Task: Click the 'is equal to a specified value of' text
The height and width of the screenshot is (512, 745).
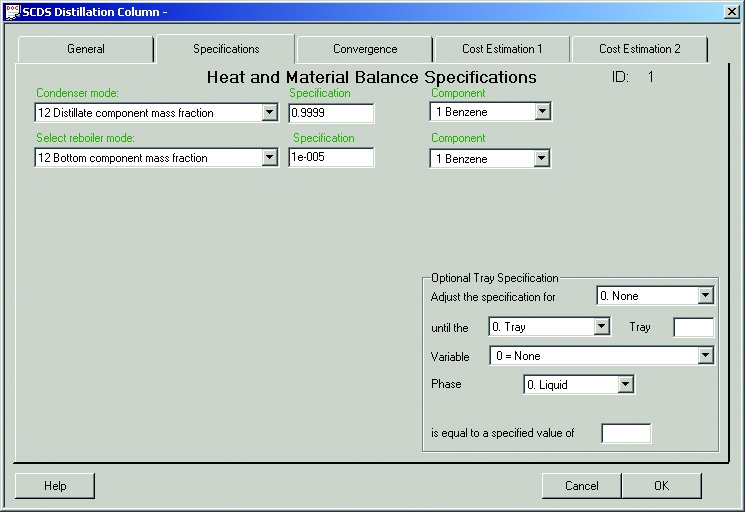Action: tap(503, 433)
